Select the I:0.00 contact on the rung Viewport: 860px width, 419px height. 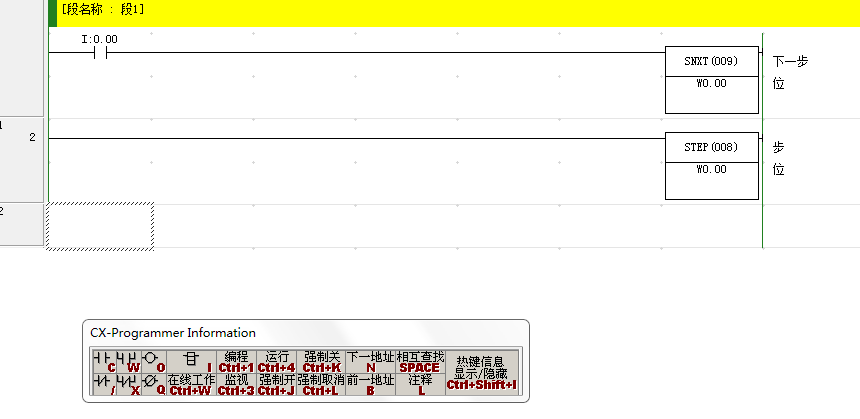[99, 52]
